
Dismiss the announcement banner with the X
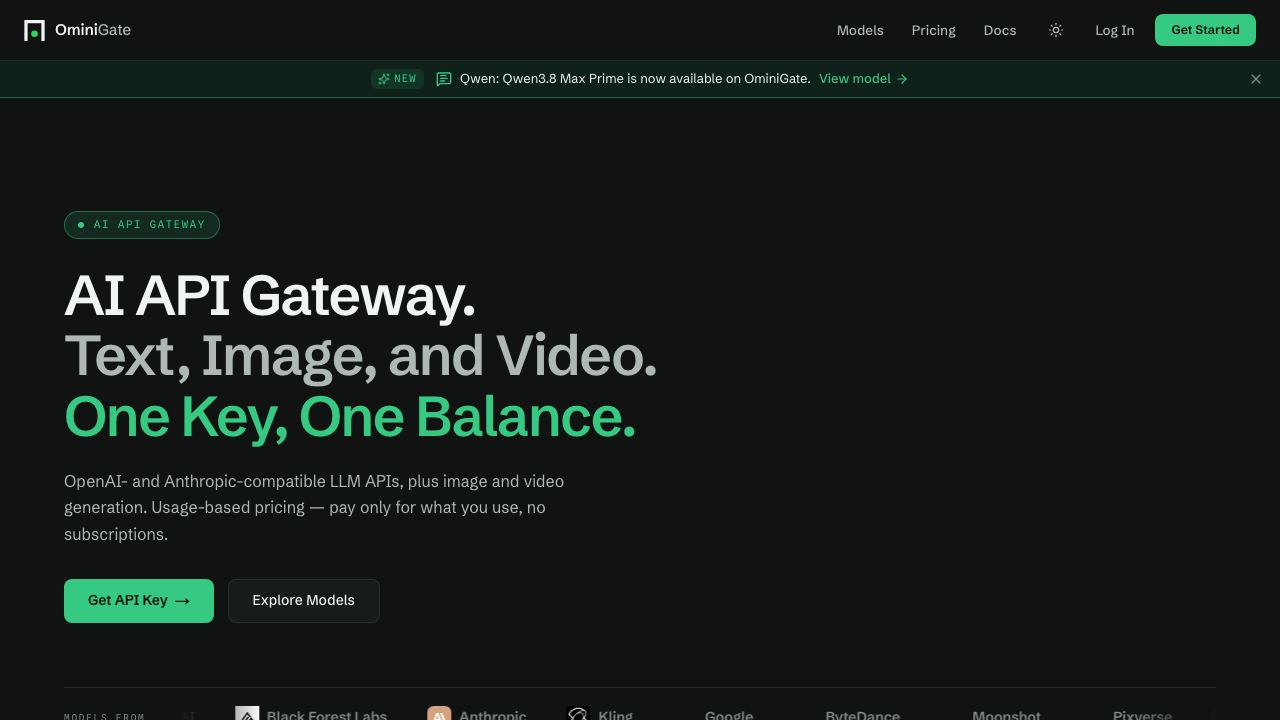point(1256,79)
